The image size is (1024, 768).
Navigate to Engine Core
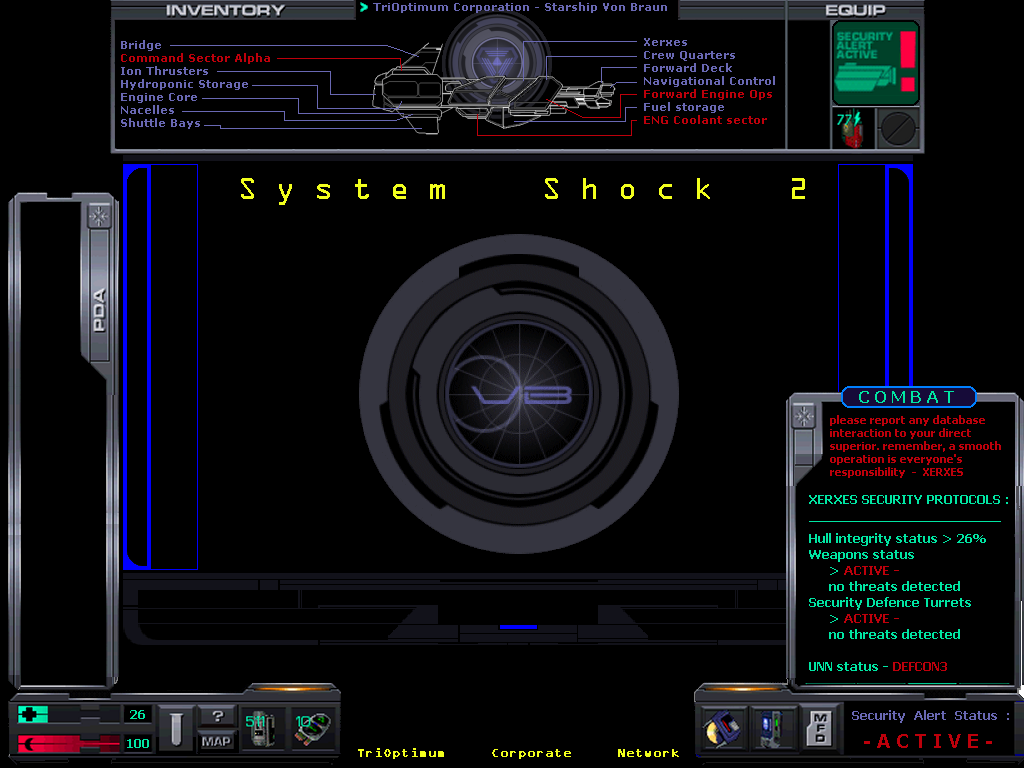pyautogui.click(x=159, y=97)
